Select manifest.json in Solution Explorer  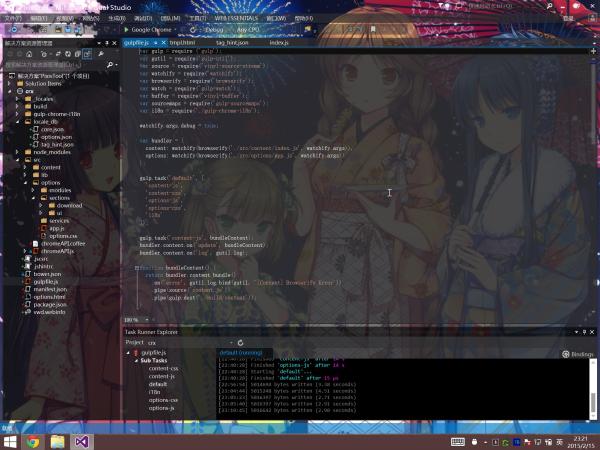pyautogui.click(x=50, y=289)
